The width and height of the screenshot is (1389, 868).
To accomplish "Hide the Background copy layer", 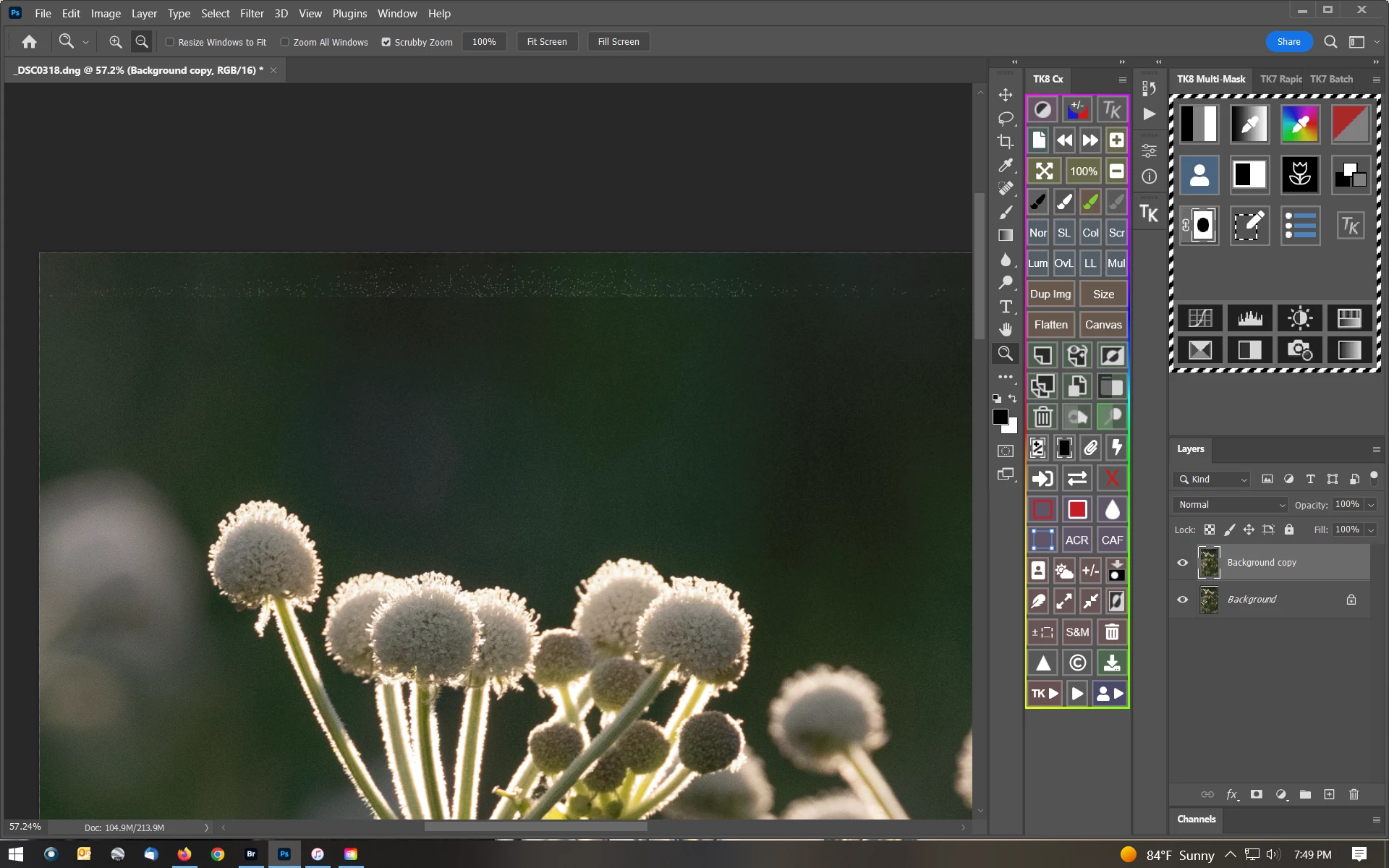I will tap(1183, 563).
